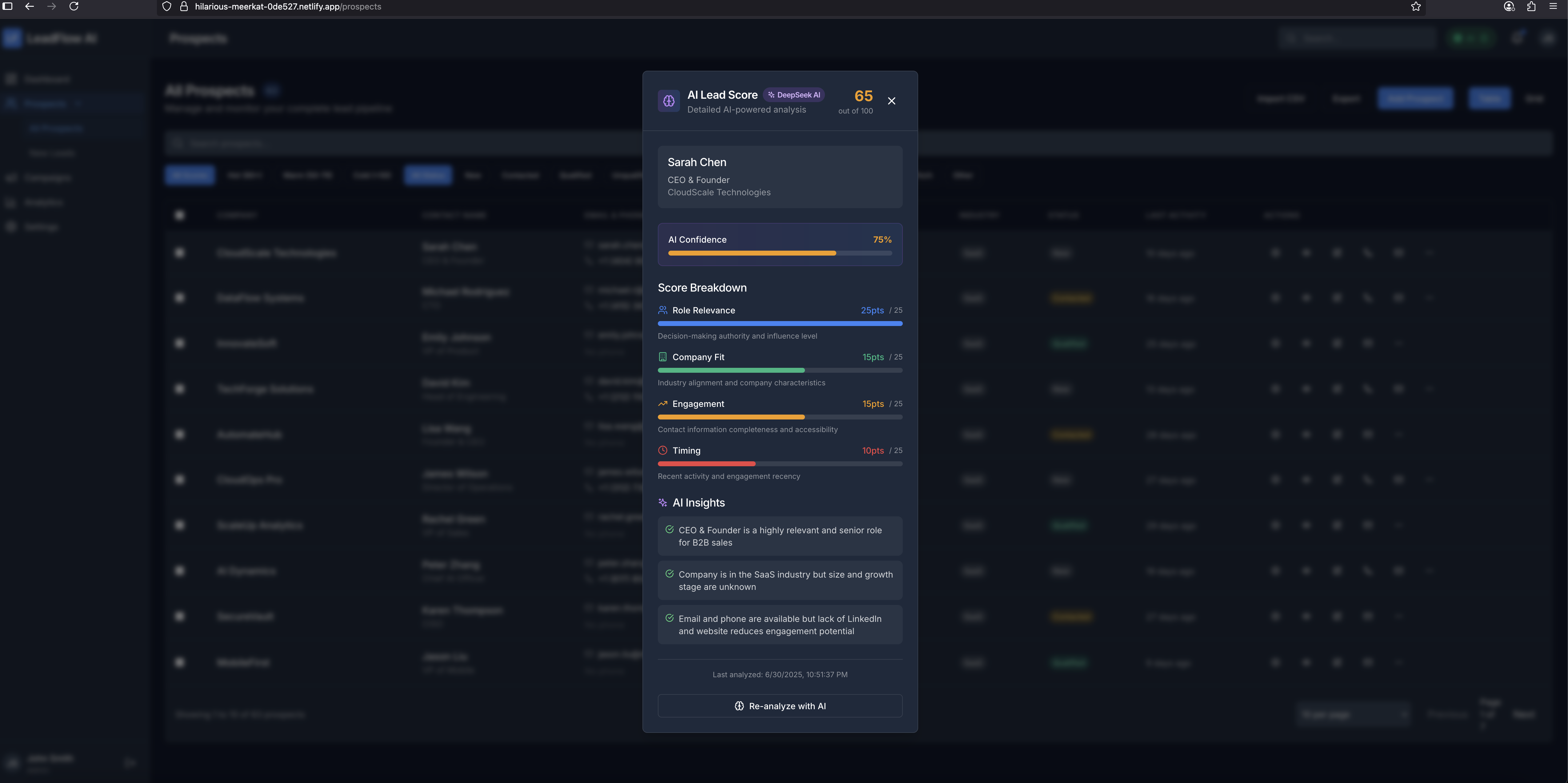Click the Timing clock icon
Screen dimensions: 1568x783
[662, 451]
